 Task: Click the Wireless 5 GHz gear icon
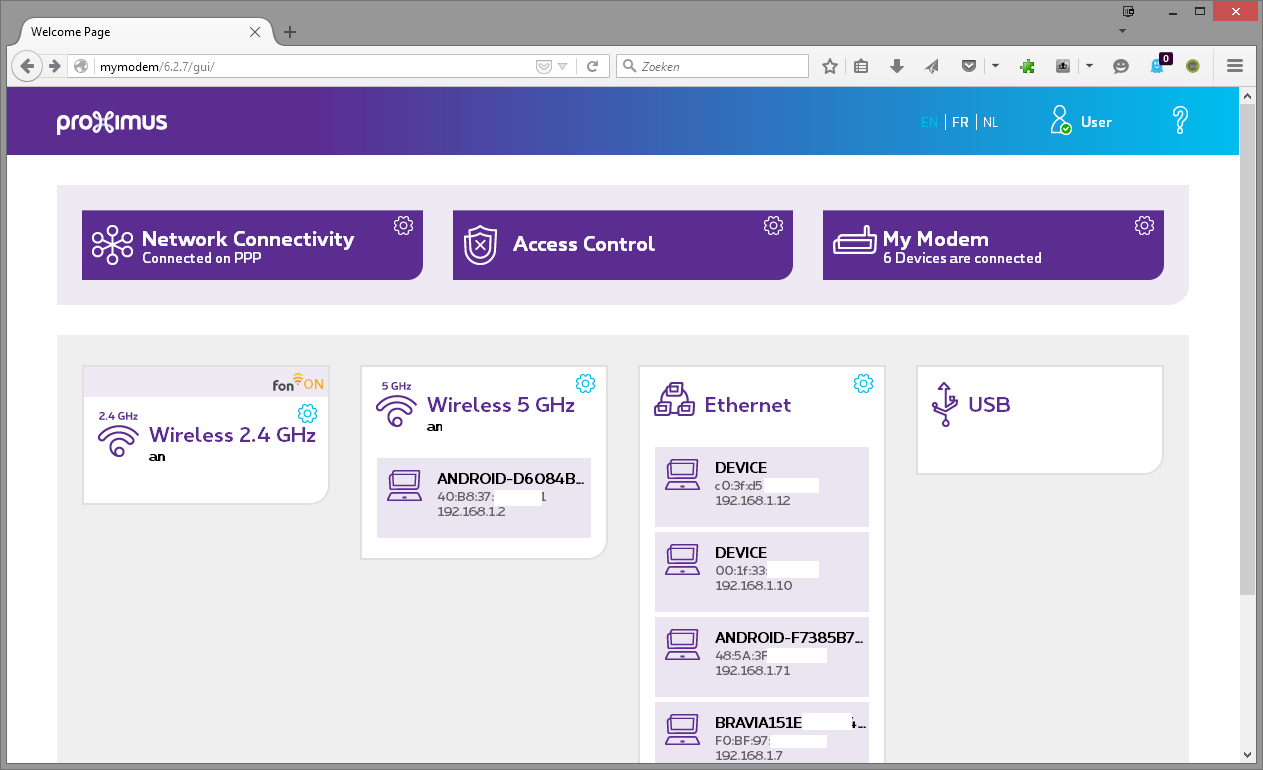point(586,383)
